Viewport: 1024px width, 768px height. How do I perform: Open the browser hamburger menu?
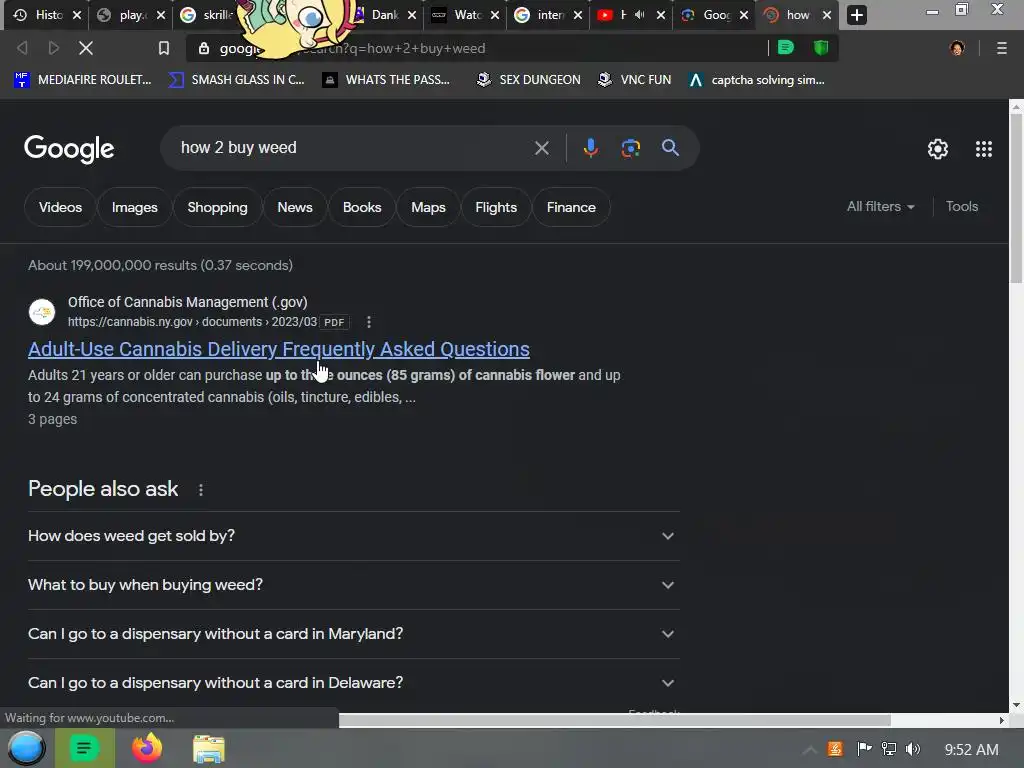(1002, 48)
